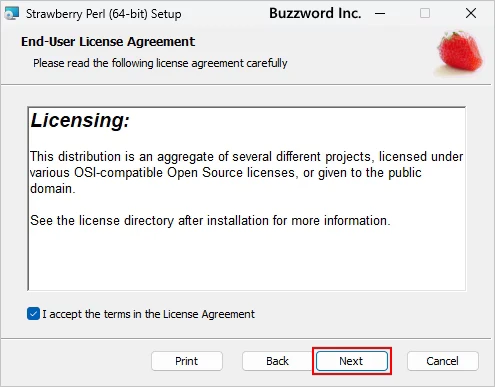The width and height of the screenshot is (495, 387).
Task: Click the strawberry logo image
Action: pos(460,53)
